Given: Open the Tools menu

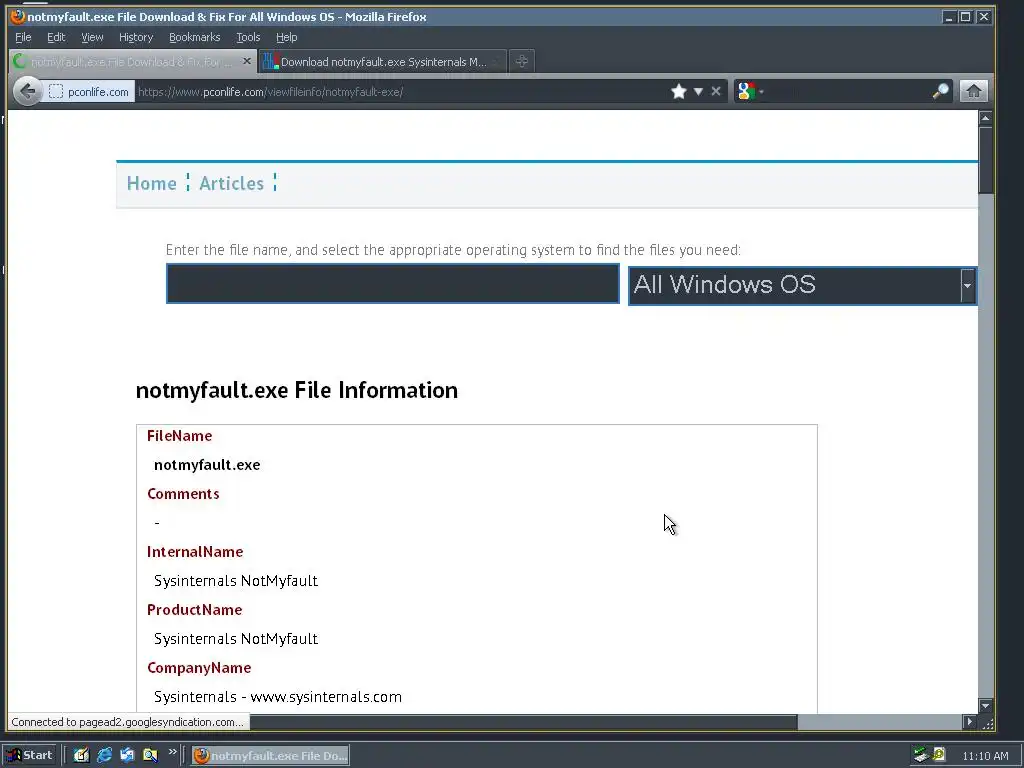Looking at the screenshot, I should pos(248,37).
